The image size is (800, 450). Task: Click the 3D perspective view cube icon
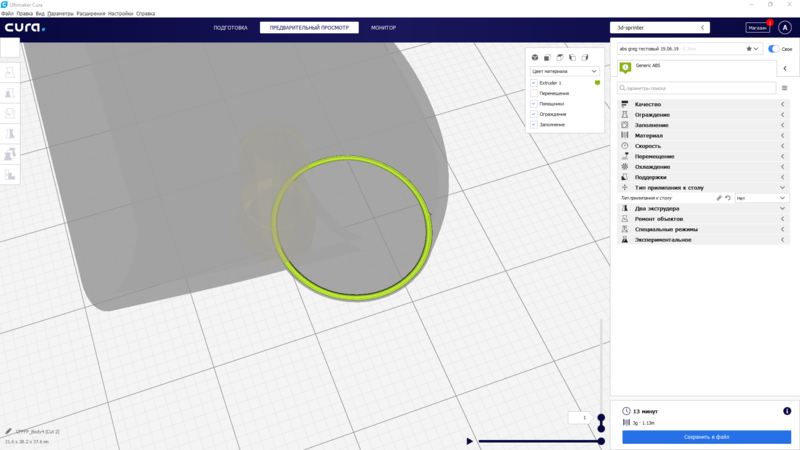pos(535,58)
